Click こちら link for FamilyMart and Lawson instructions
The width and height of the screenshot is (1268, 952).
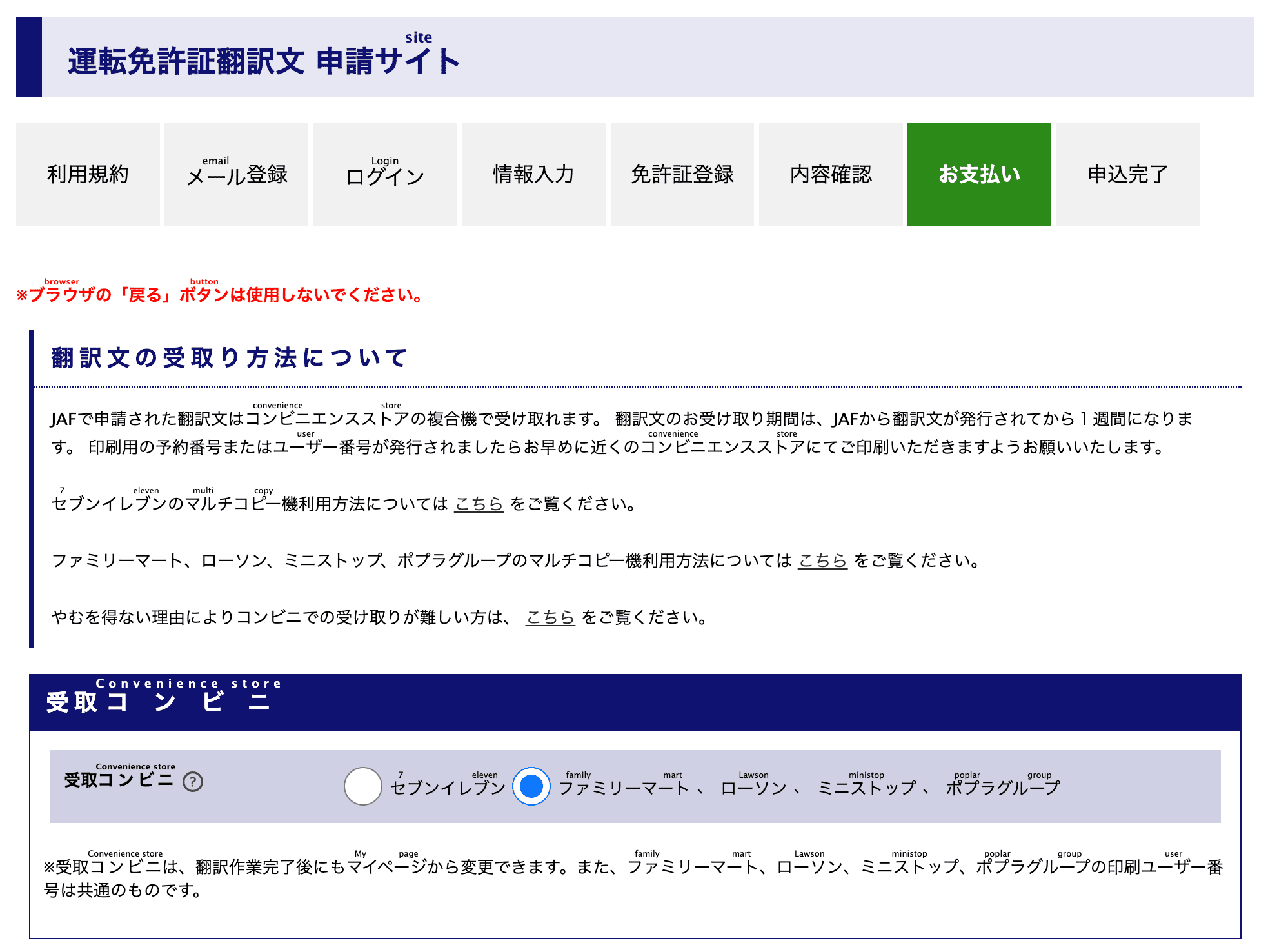pyautogui.click(x=823, y=562)
